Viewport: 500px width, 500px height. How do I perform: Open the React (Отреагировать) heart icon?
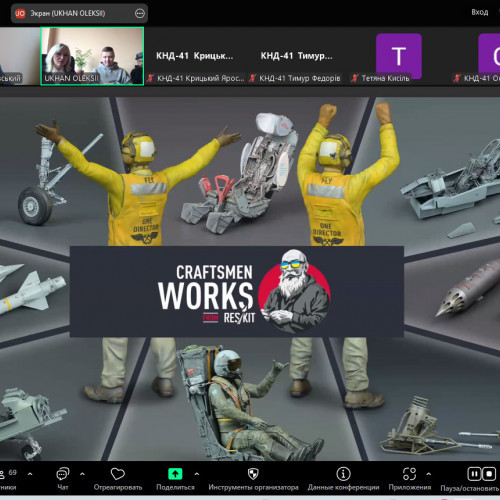point(118,474)
